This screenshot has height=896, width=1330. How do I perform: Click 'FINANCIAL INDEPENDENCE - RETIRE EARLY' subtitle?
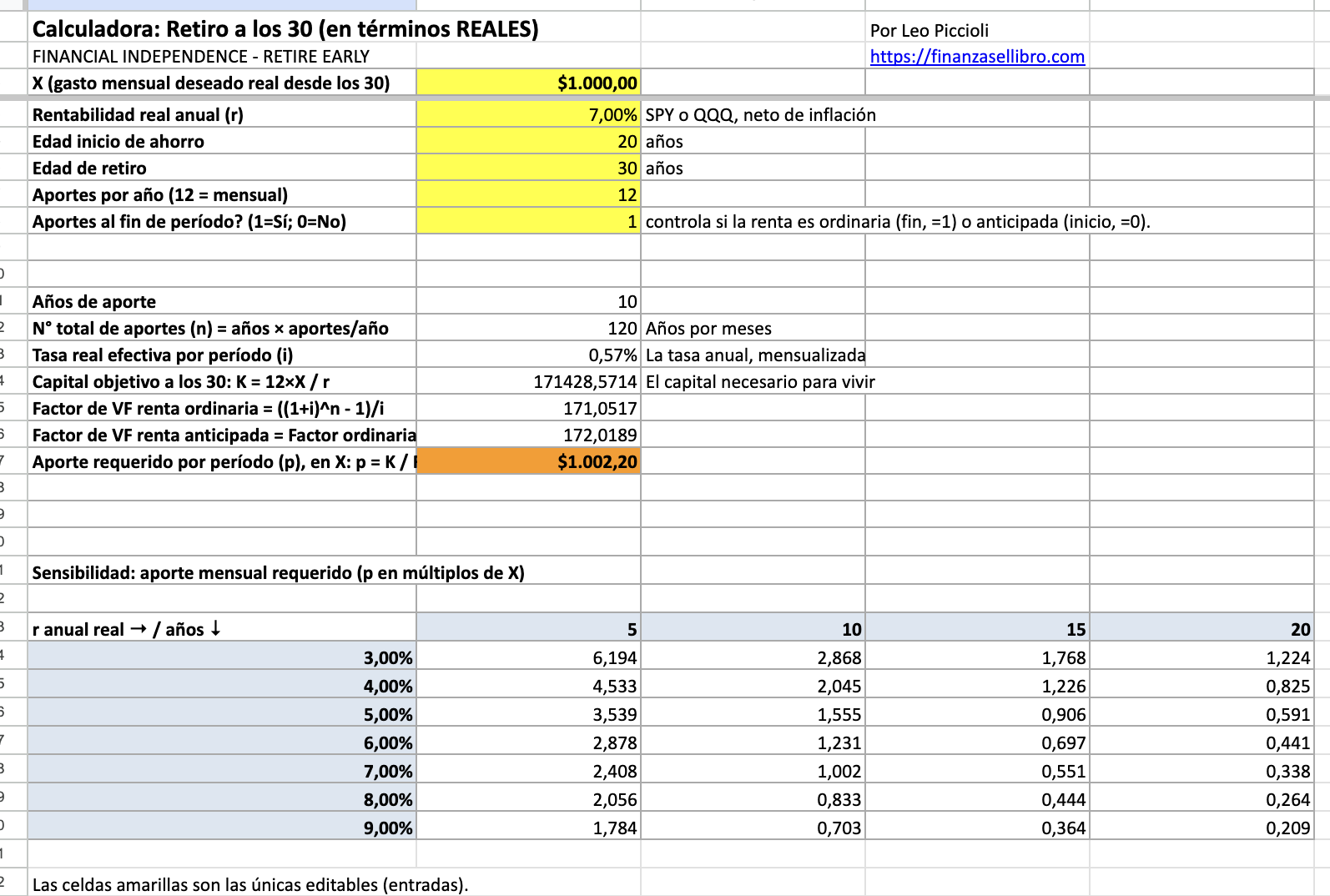tap(200, 57)
